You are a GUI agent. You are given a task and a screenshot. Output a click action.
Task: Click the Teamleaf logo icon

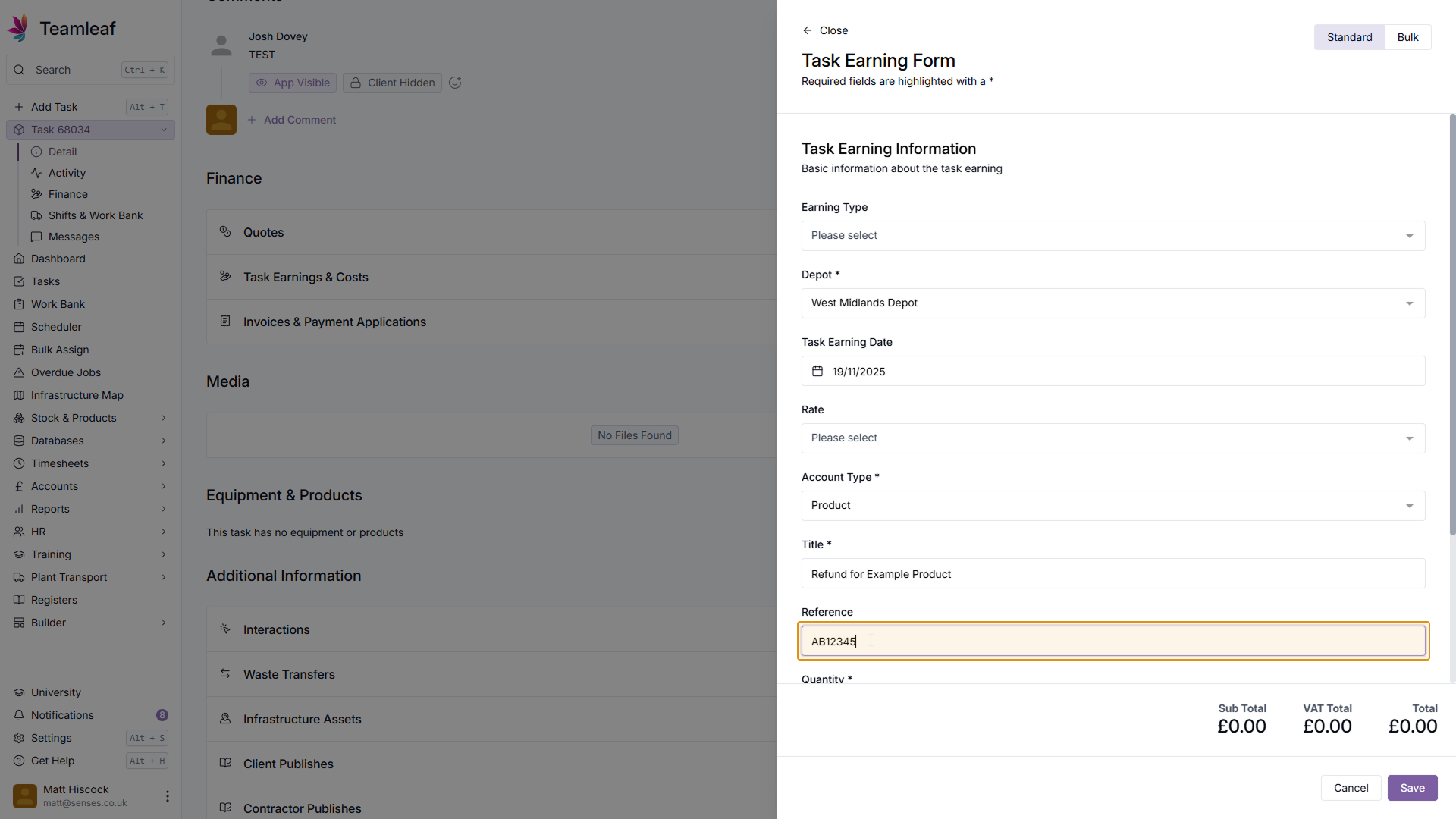[x=18, y=28]
